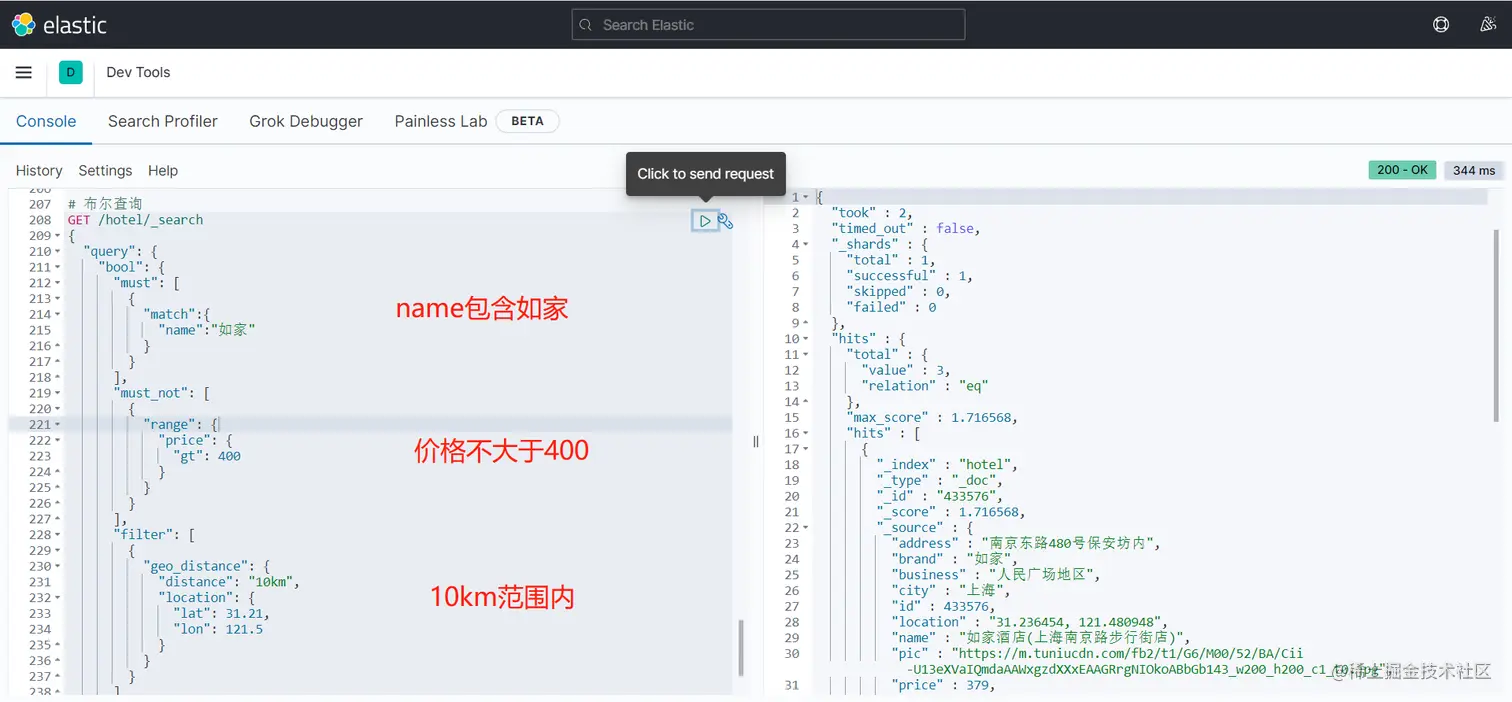Open console Settings
This screenshot has width=1512, height=702.
point(105,171)
